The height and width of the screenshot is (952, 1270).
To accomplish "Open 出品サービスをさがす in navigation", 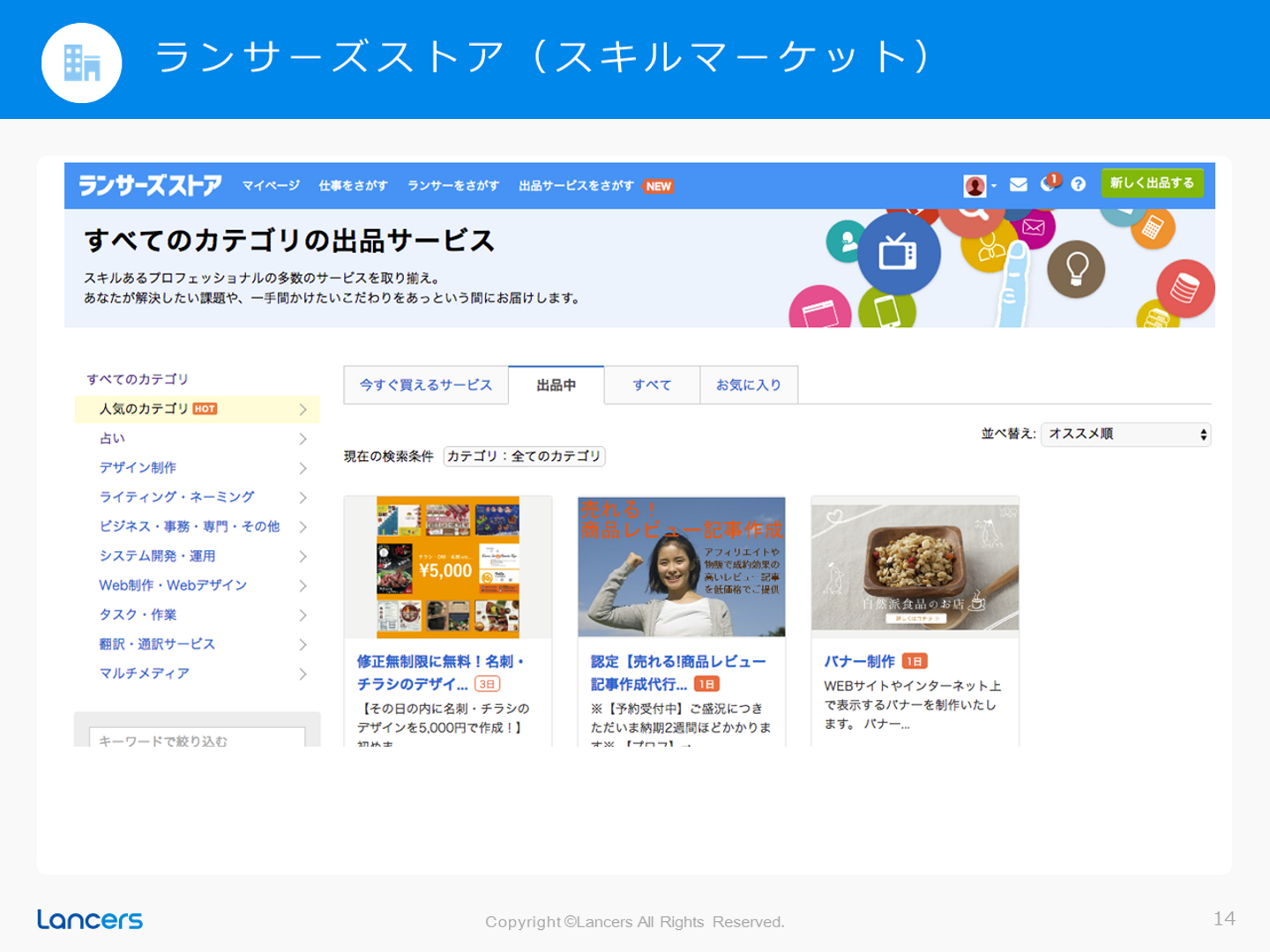I will [x=576, y=186].
